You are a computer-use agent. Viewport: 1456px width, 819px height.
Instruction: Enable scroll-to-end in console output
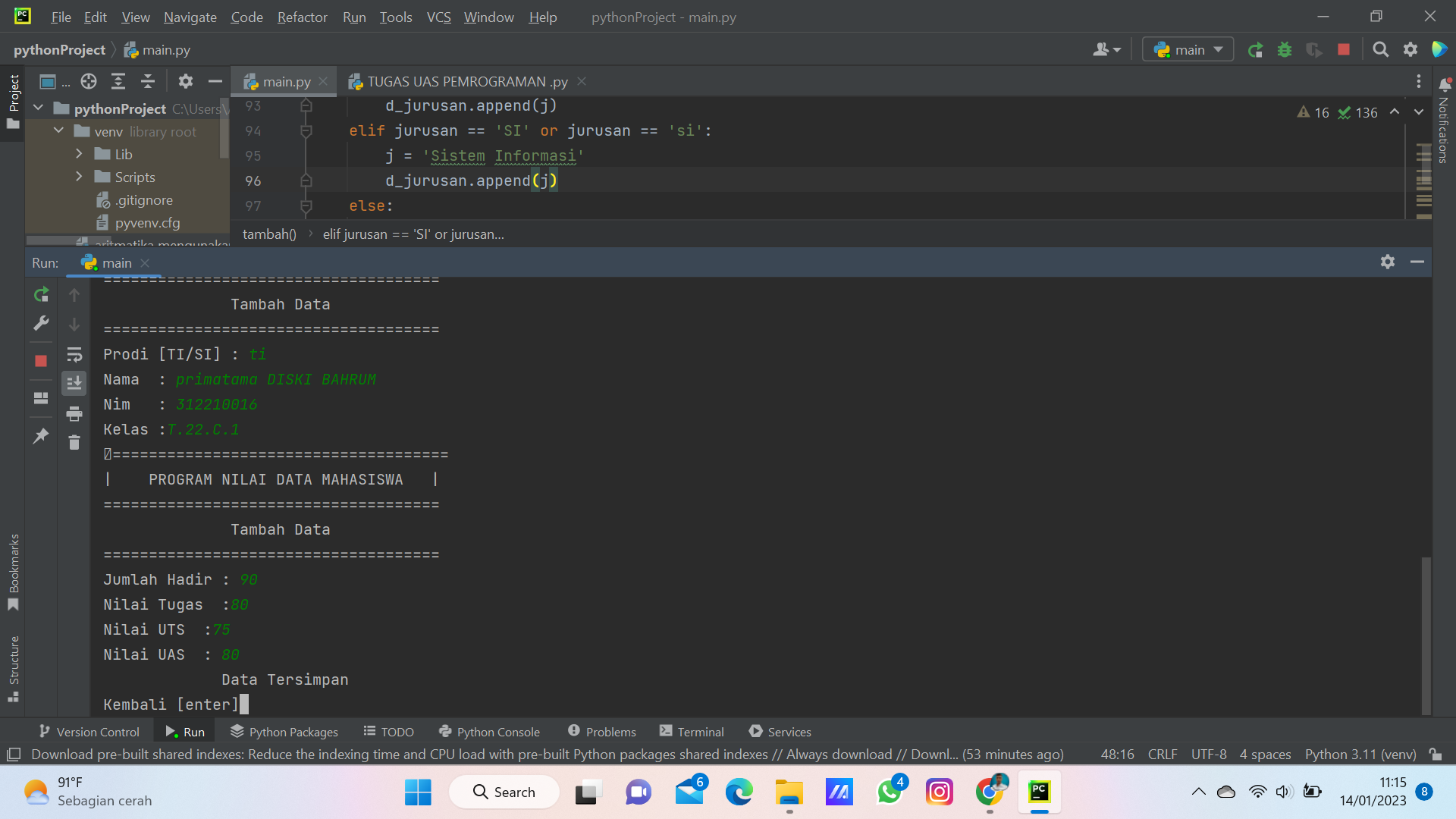(74, 383)
